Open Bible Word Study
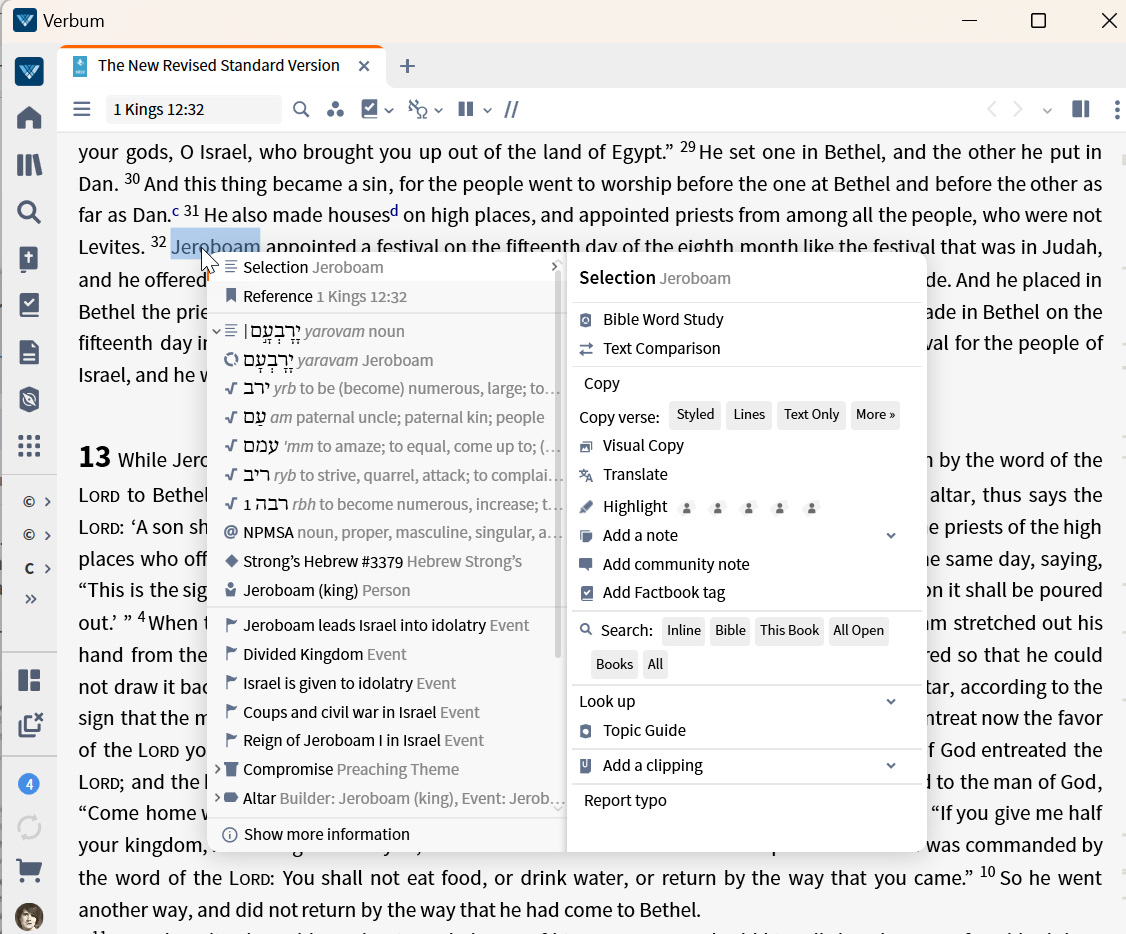1126x934 pixels. pos(662,319)
